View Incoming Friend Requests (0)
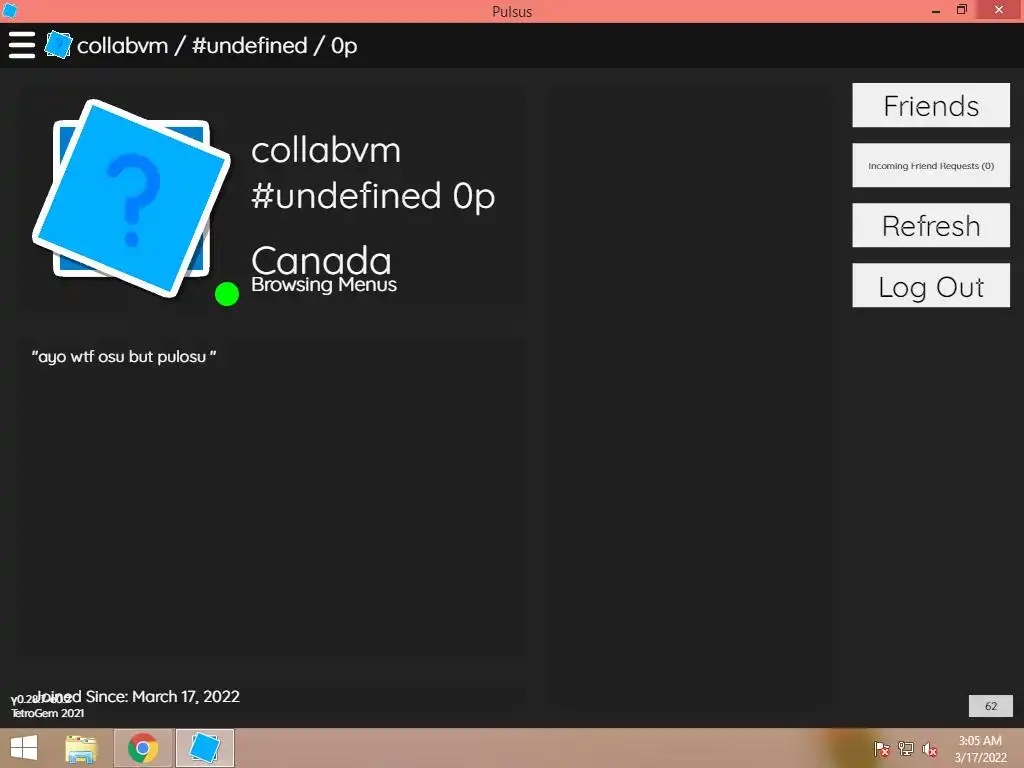 [x=931, y=165]
